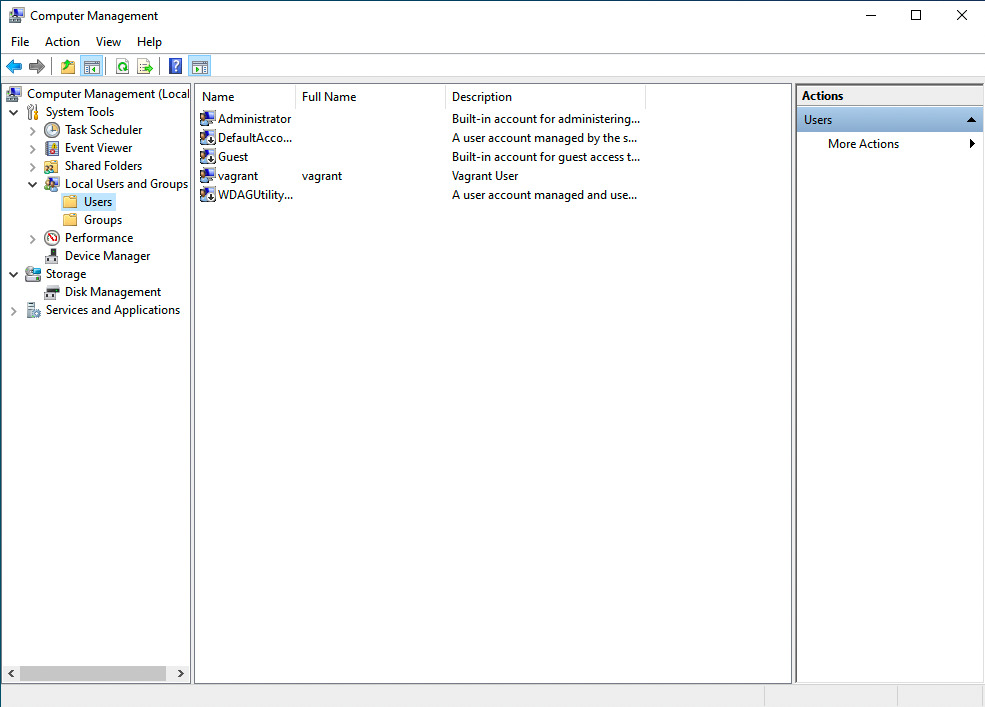Expand the Services and Applications node
985x707 pixels.
(x=14, y=310)
